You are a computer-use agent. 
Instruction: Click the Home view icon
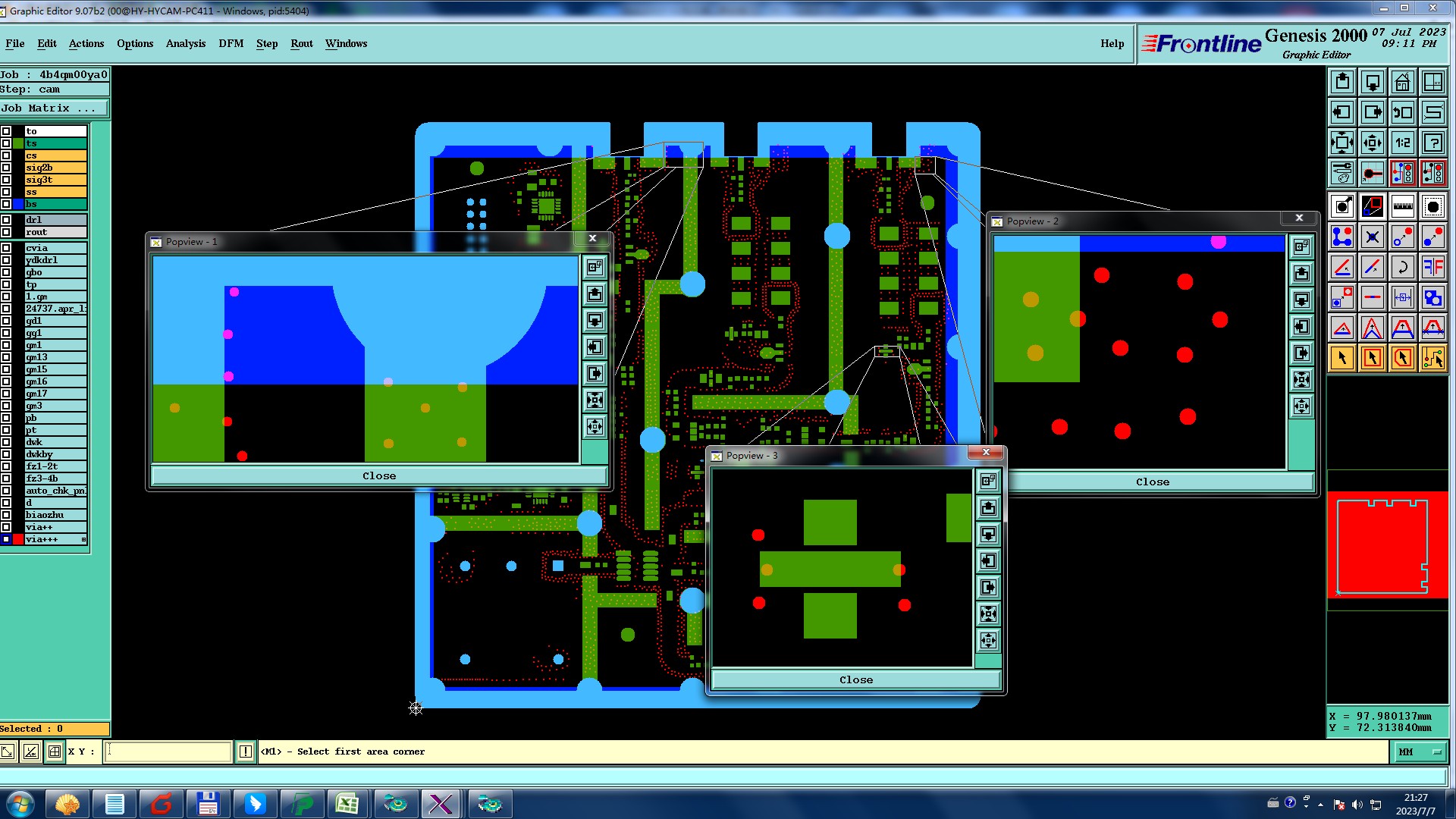point(1402,82)
